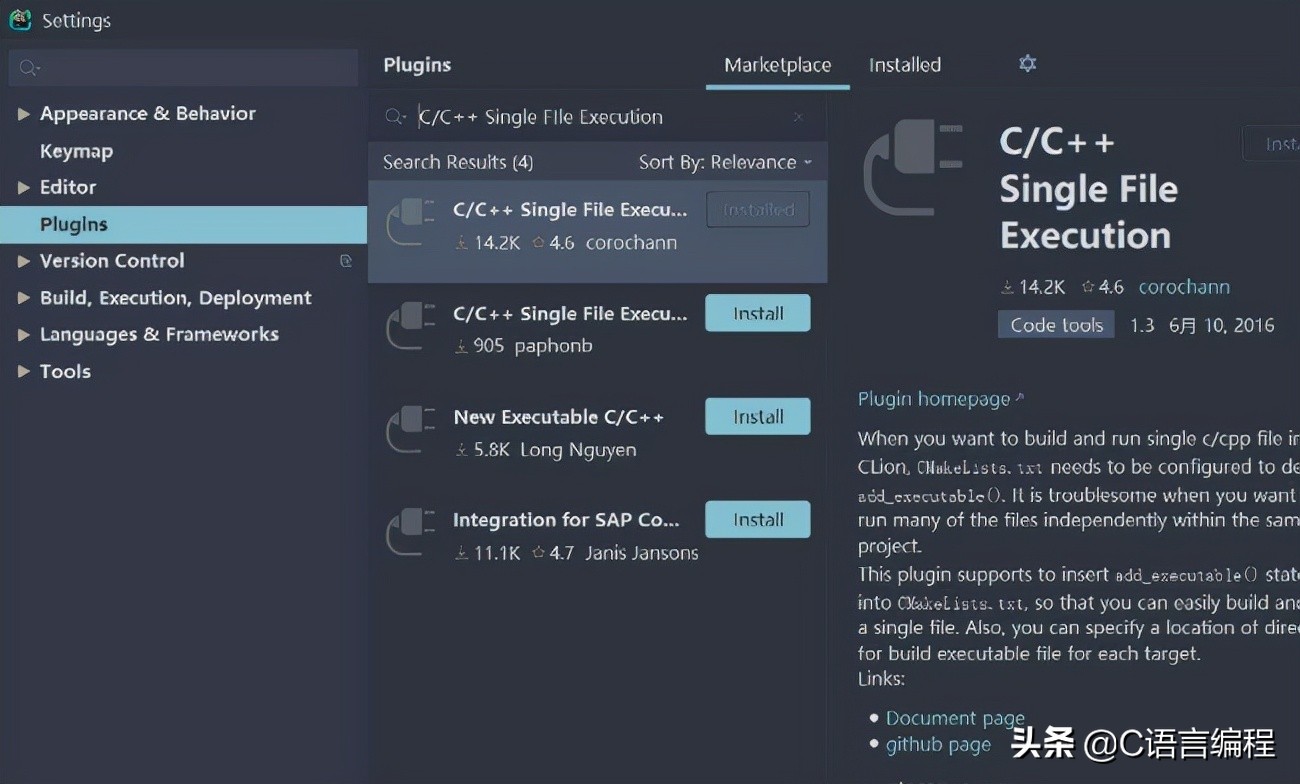Open the Sort By: Relevance dropdown
Viewport: 1300px width, 784px height.
pos(726,162)
